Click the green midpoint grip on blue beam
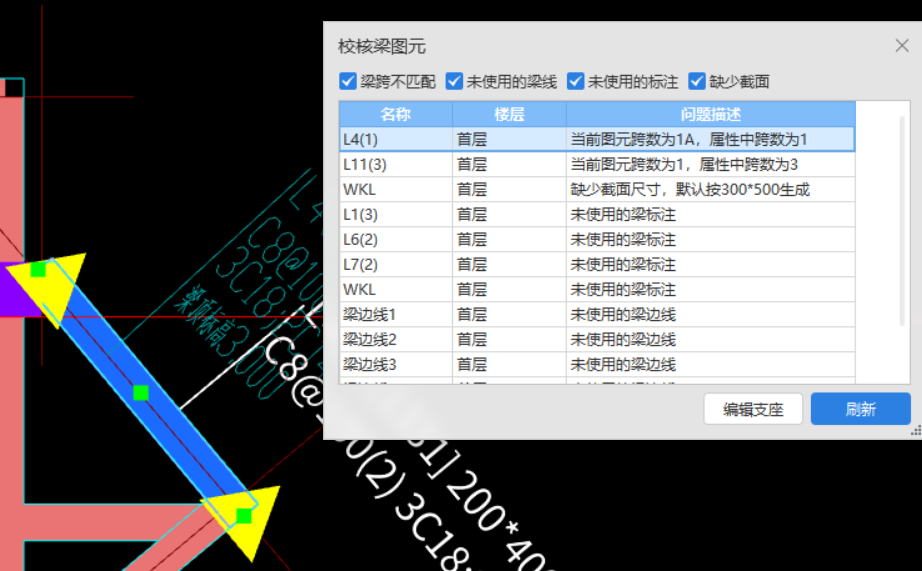Image resolution: width=922 pixels, height=571 pixels. point(141,392)
